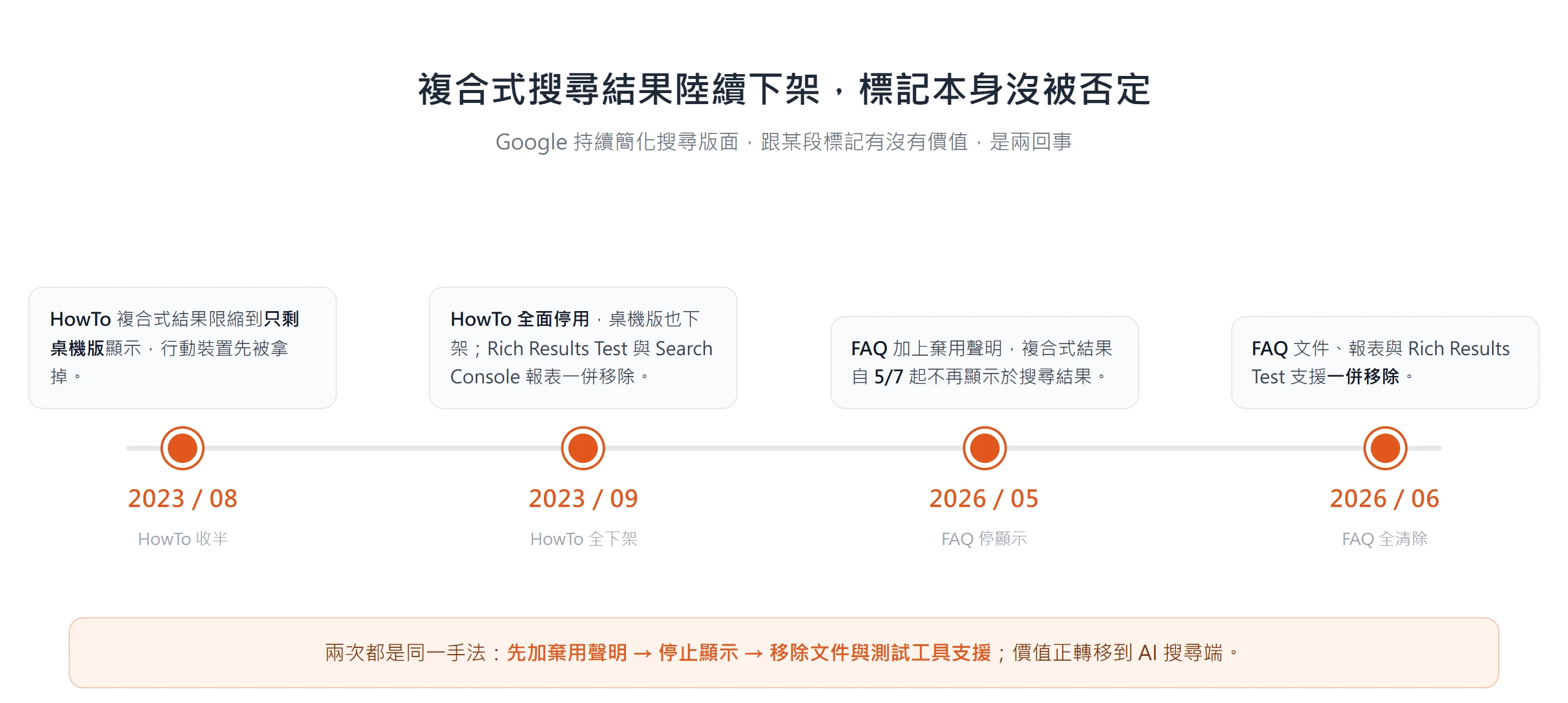The height and width of the screenshot is (703, 1568).
Task: Click the bold text 5/7 in FAQ card
Action: pos(889,377)
